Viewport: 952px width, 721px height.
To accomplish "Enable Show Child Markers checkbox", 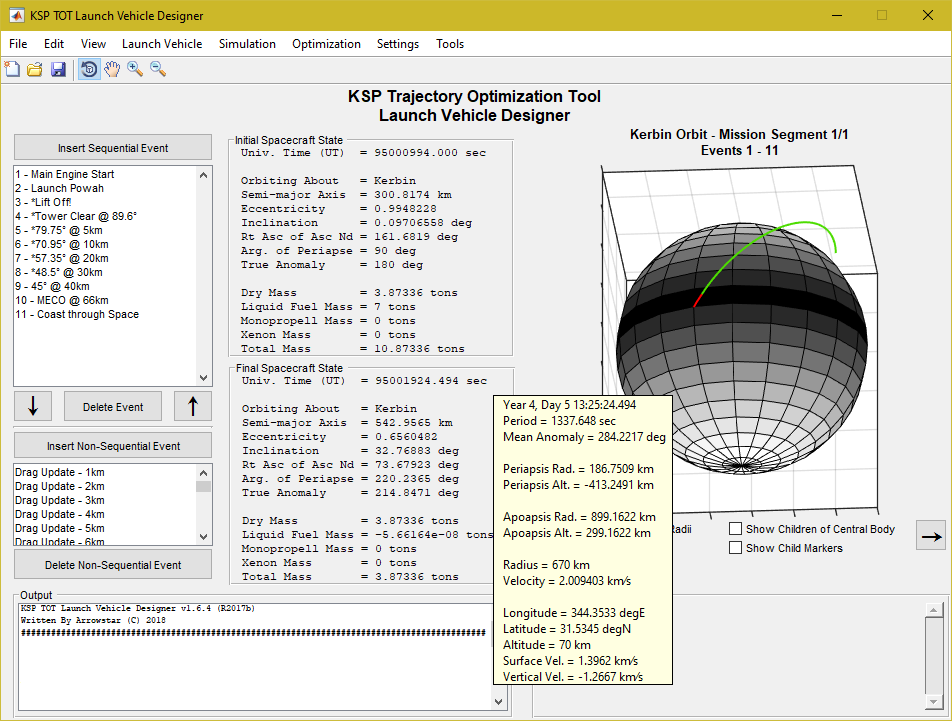I will [x=735, y=548].
